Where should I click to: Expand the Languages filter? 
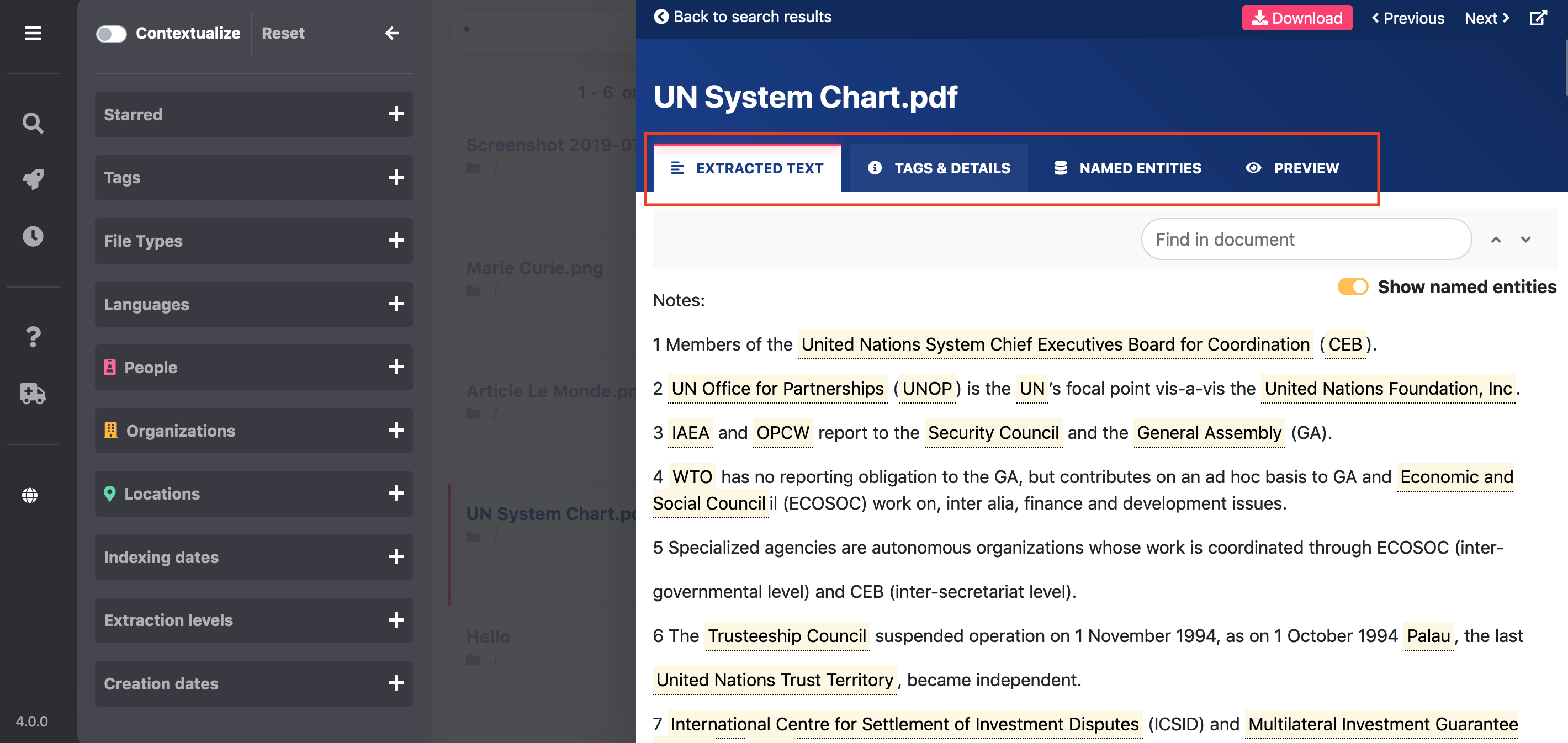click(x=396, y=304)
